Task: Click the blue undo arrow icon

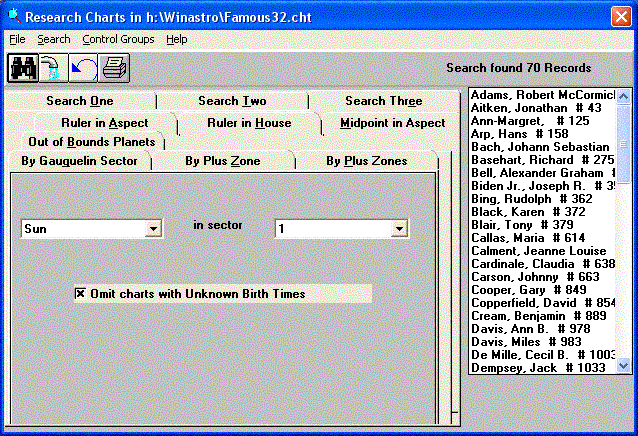Action: tap(83, 68)
